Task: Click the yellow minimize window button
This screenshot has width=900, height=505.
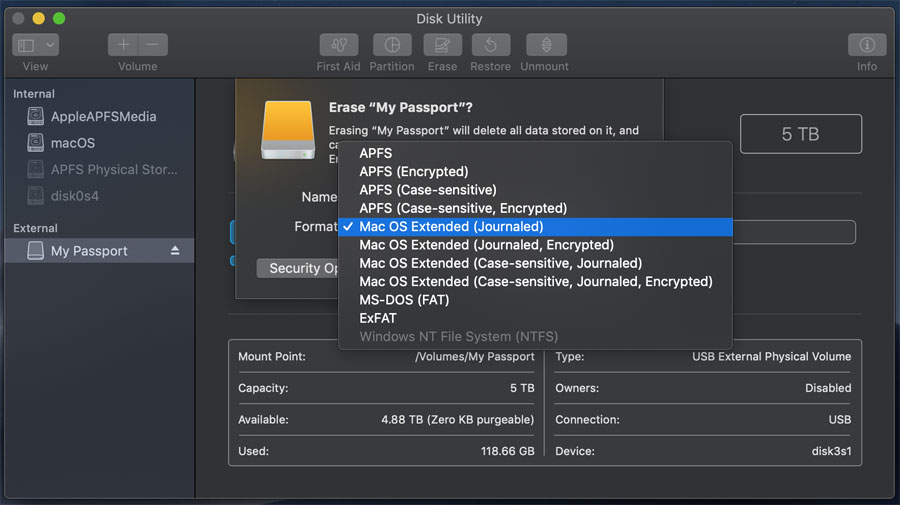Action: [x=38, y=18]
